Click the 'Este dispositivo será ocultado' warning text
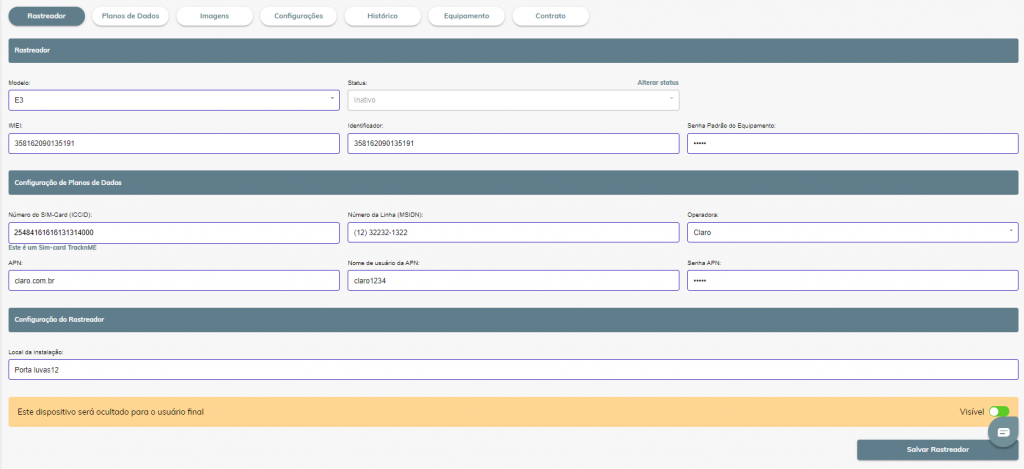The image size is (1024, 469). click(110, 412)
